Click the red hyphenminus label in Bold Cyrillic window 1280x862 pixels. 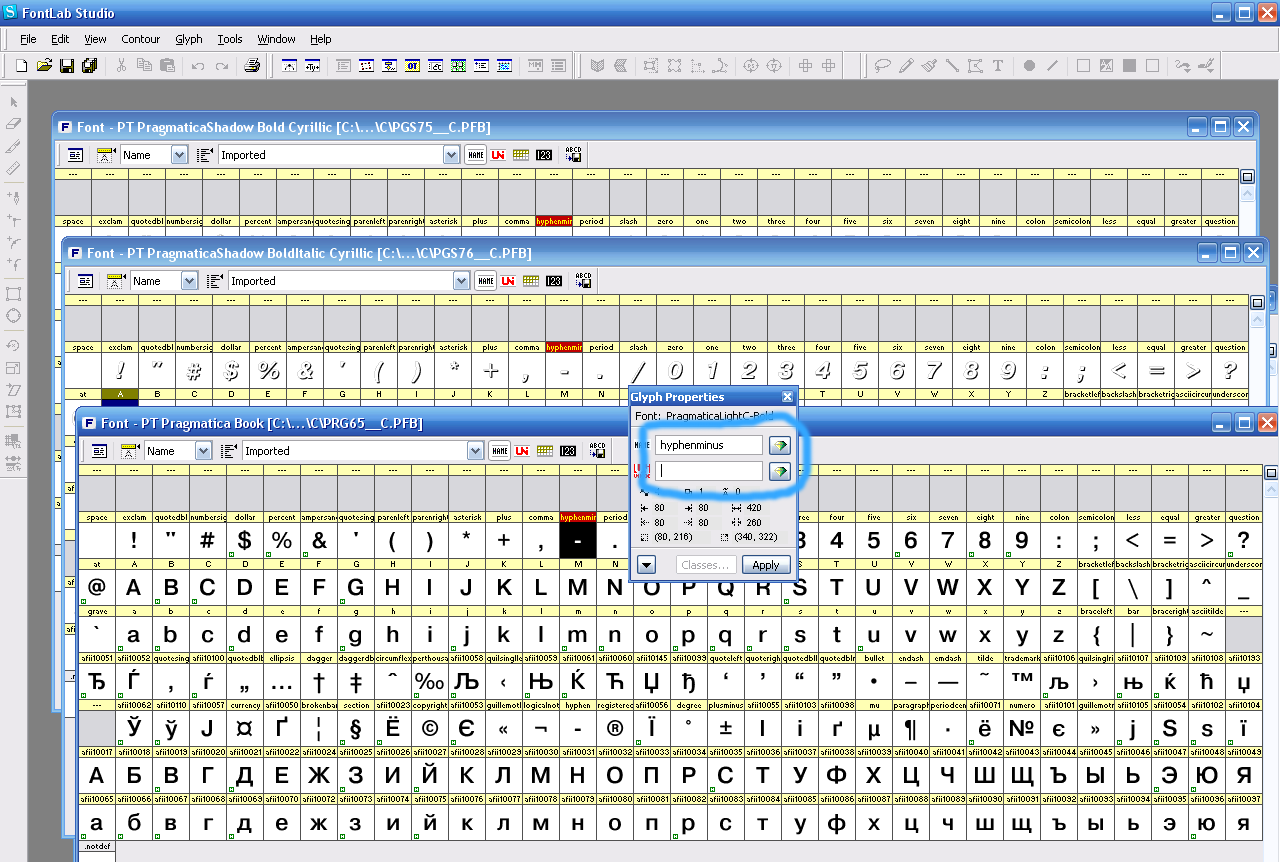pyautogui.click(x=553, y=221)
